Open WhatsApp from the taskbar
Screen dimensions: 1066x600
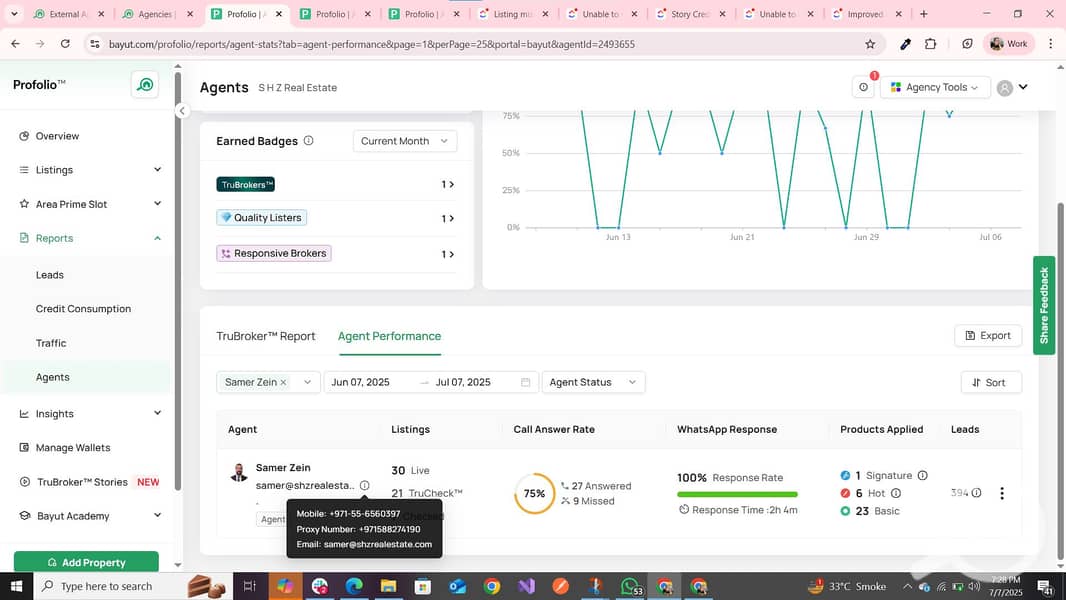[x=630, y=586]
